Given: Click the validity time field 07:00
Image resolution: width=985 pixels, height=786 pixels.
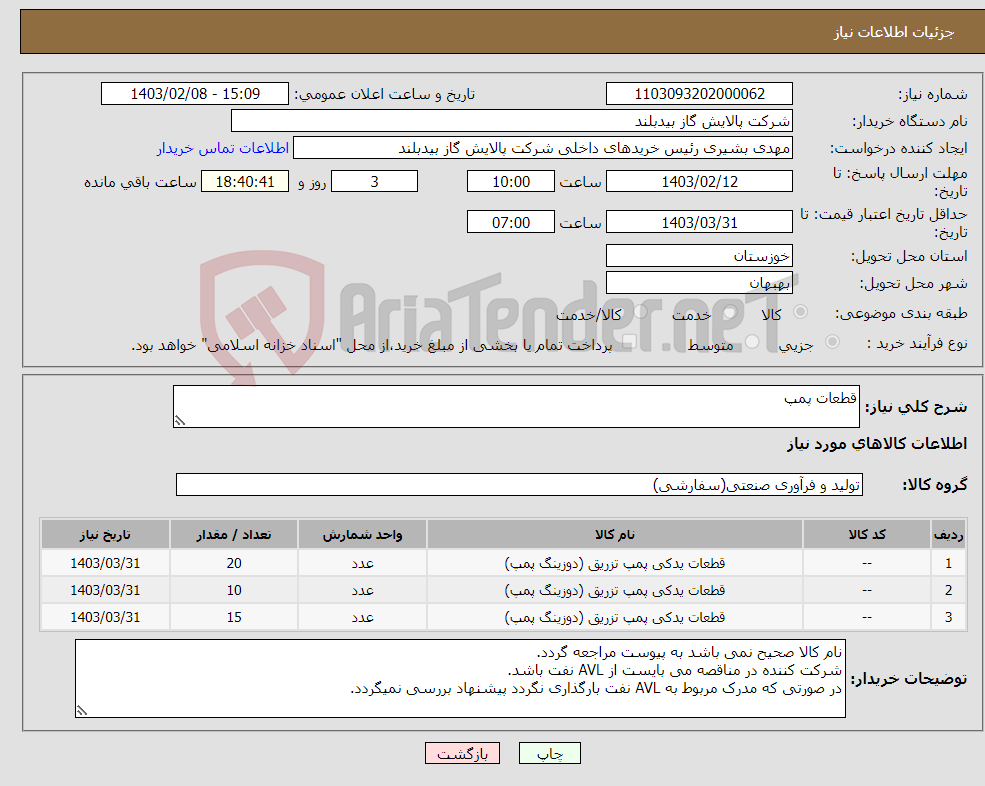Looking at the screenshot, I should (511, 222).
